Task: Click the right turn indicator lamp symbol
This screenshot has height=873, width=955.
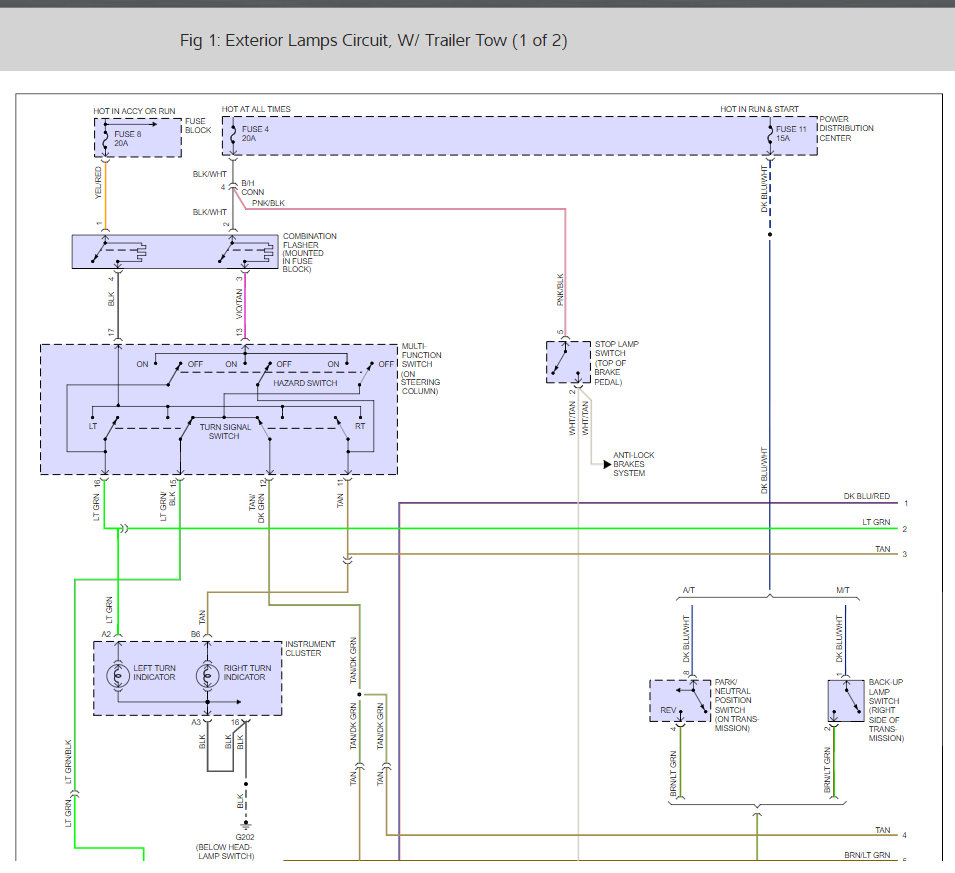Action: tap(207, 676)
